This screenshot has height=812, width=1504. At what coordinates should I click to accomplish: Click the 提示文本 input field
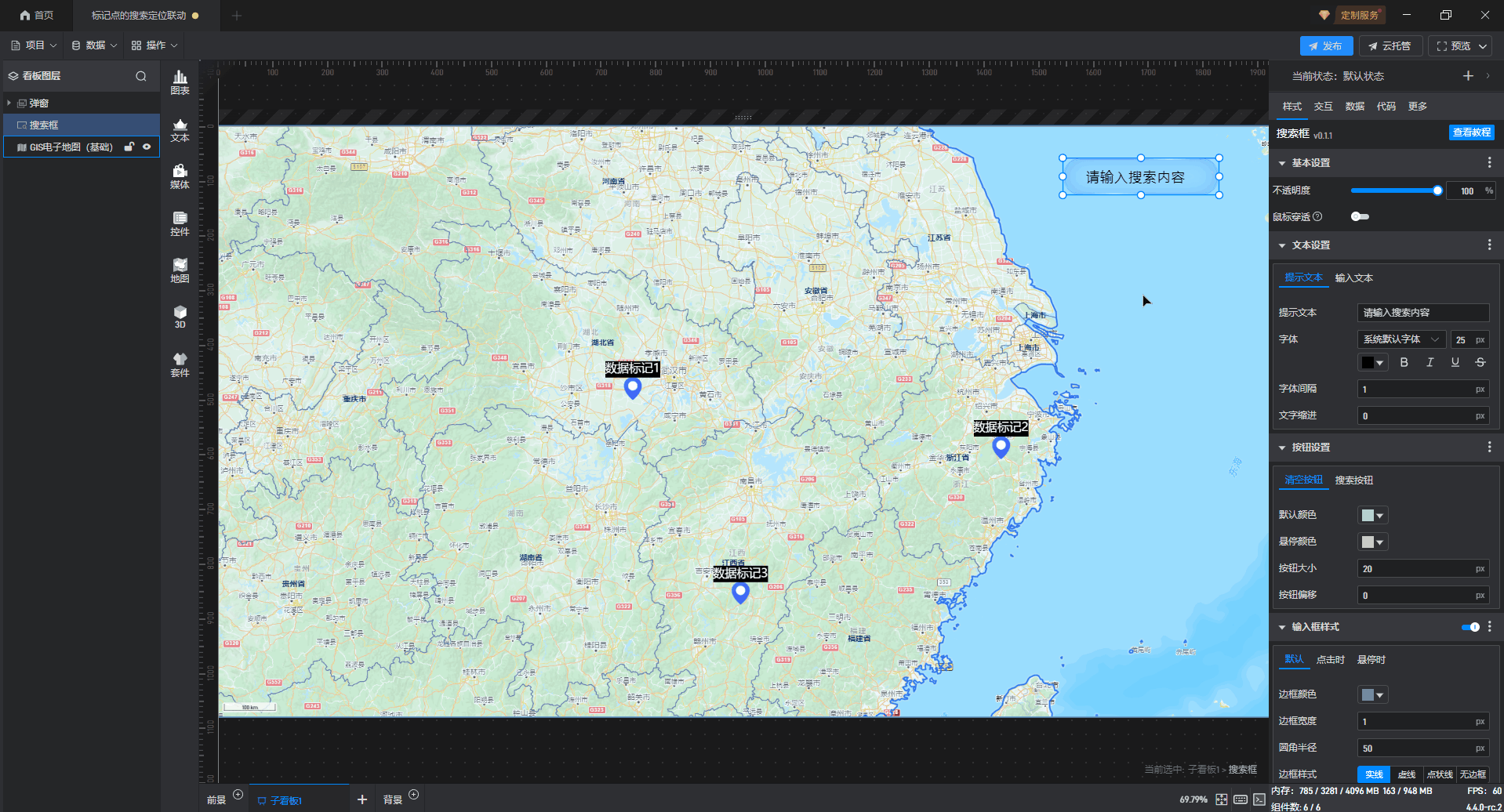(x=1422, y=313)
